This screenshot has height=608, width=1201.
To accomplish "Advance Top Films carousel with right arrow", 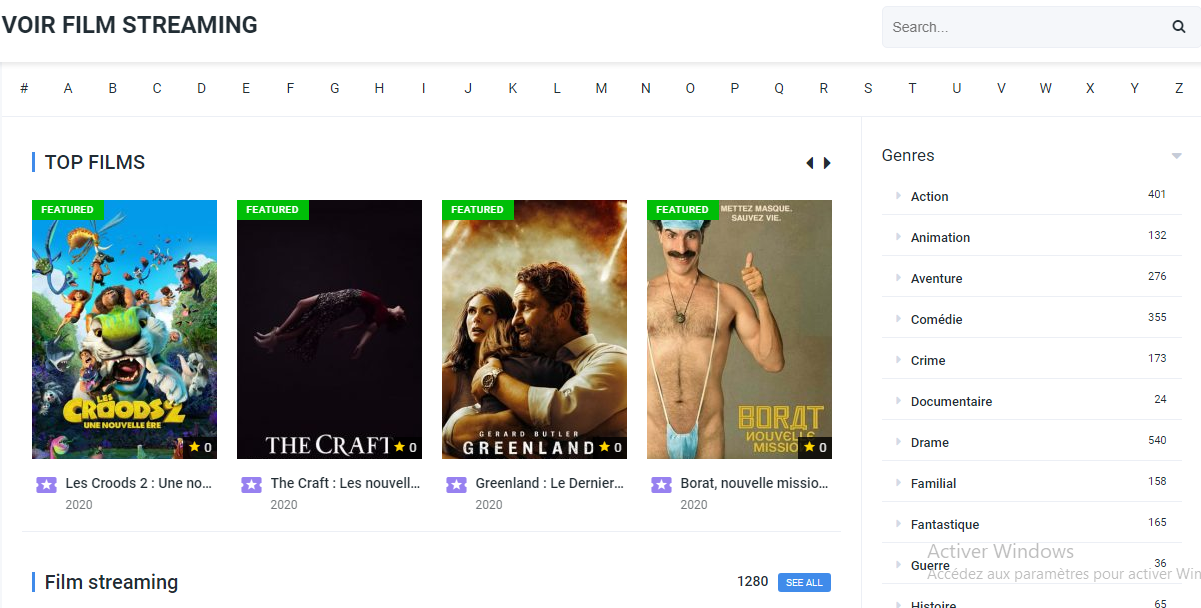I will [827, 163].
